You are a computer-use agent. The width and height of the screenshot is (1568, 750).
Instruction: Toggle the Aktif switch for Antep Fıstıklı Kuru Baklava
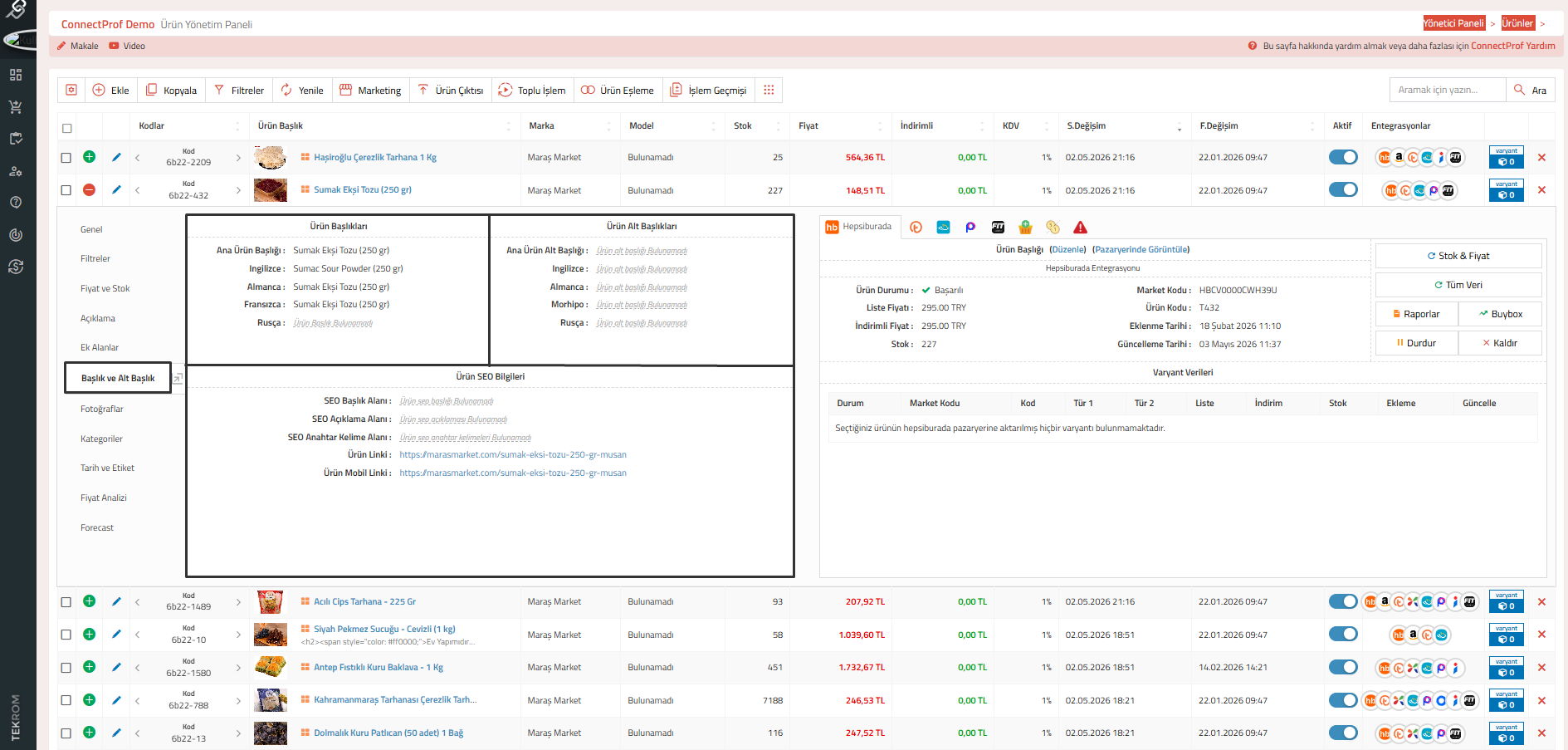(x=1343, y=667)
